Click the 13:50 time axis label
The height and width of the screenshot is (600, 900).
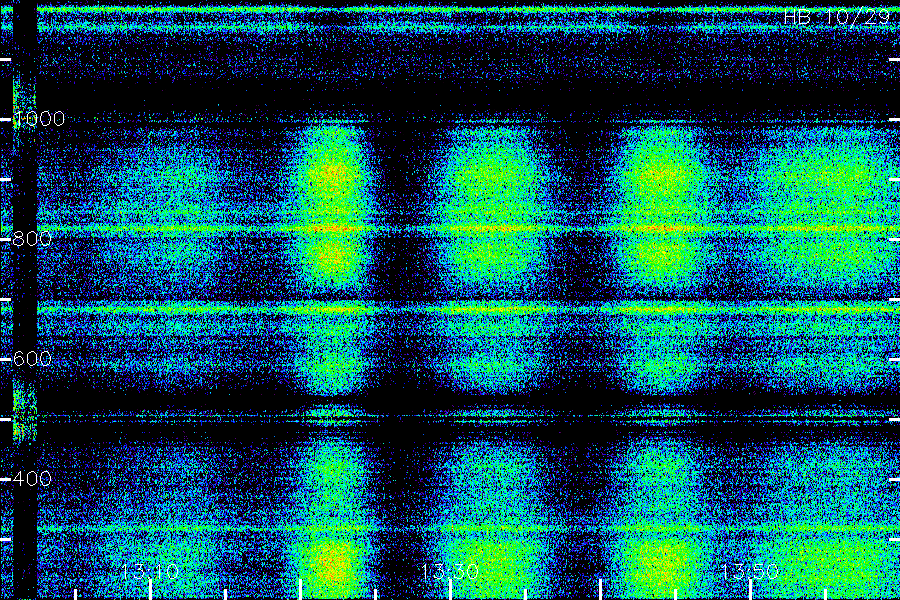750,571
